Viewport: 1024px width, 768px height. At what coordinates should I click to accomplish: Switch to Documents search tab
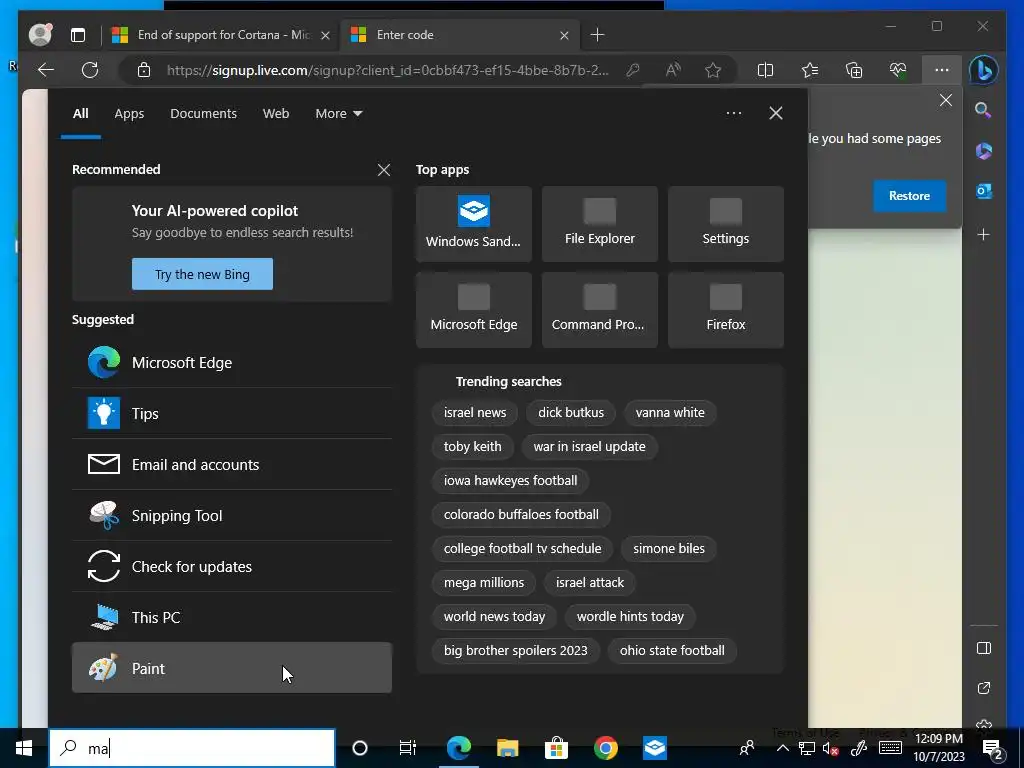point(203,114)
